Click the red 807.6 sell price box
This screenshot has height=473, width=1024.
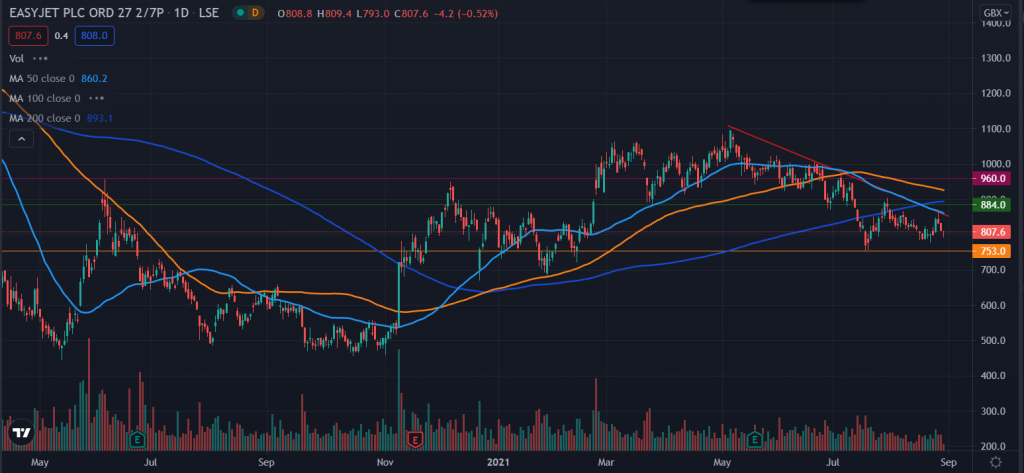coord(27,37)
